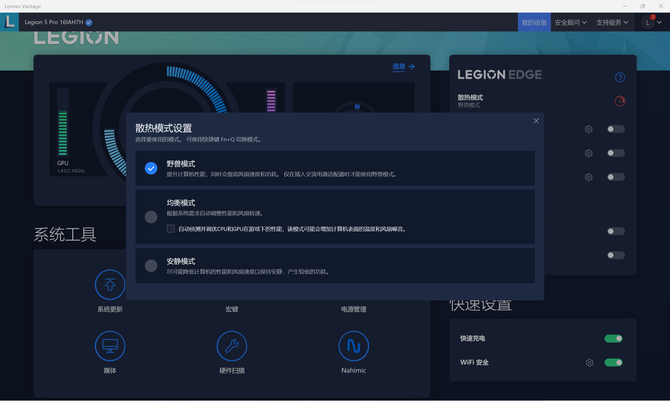Click the red 散热模式 gauge icon

[x=620, y=101]
